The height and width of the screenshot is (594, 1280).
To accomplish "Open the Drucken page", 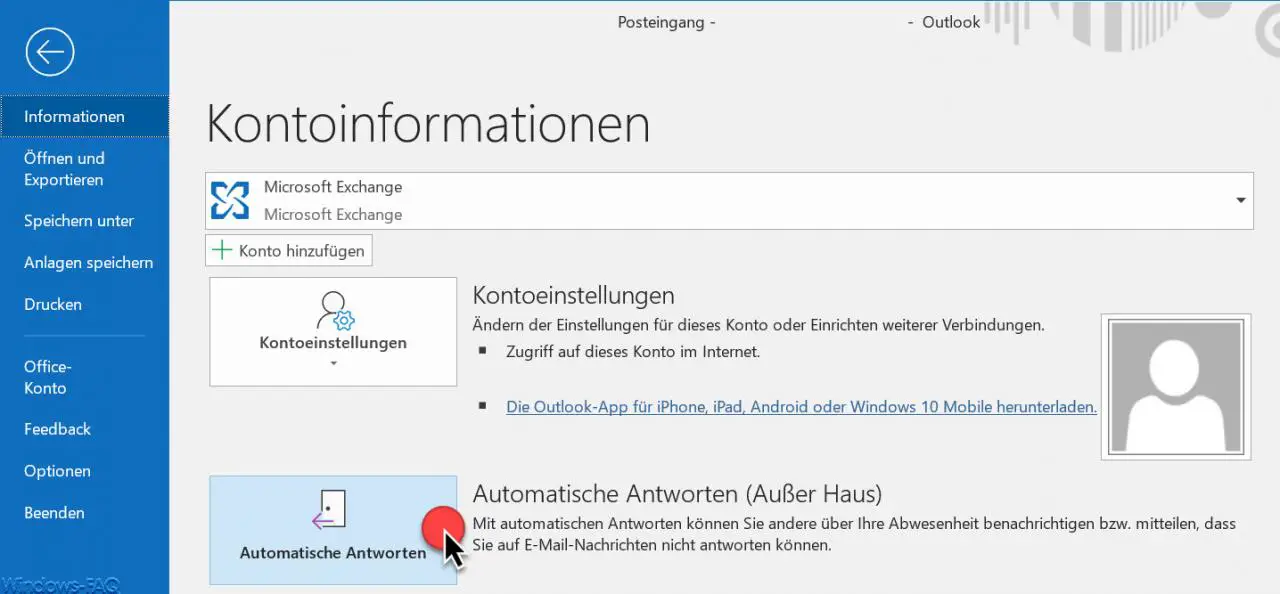I will point(85,304).
